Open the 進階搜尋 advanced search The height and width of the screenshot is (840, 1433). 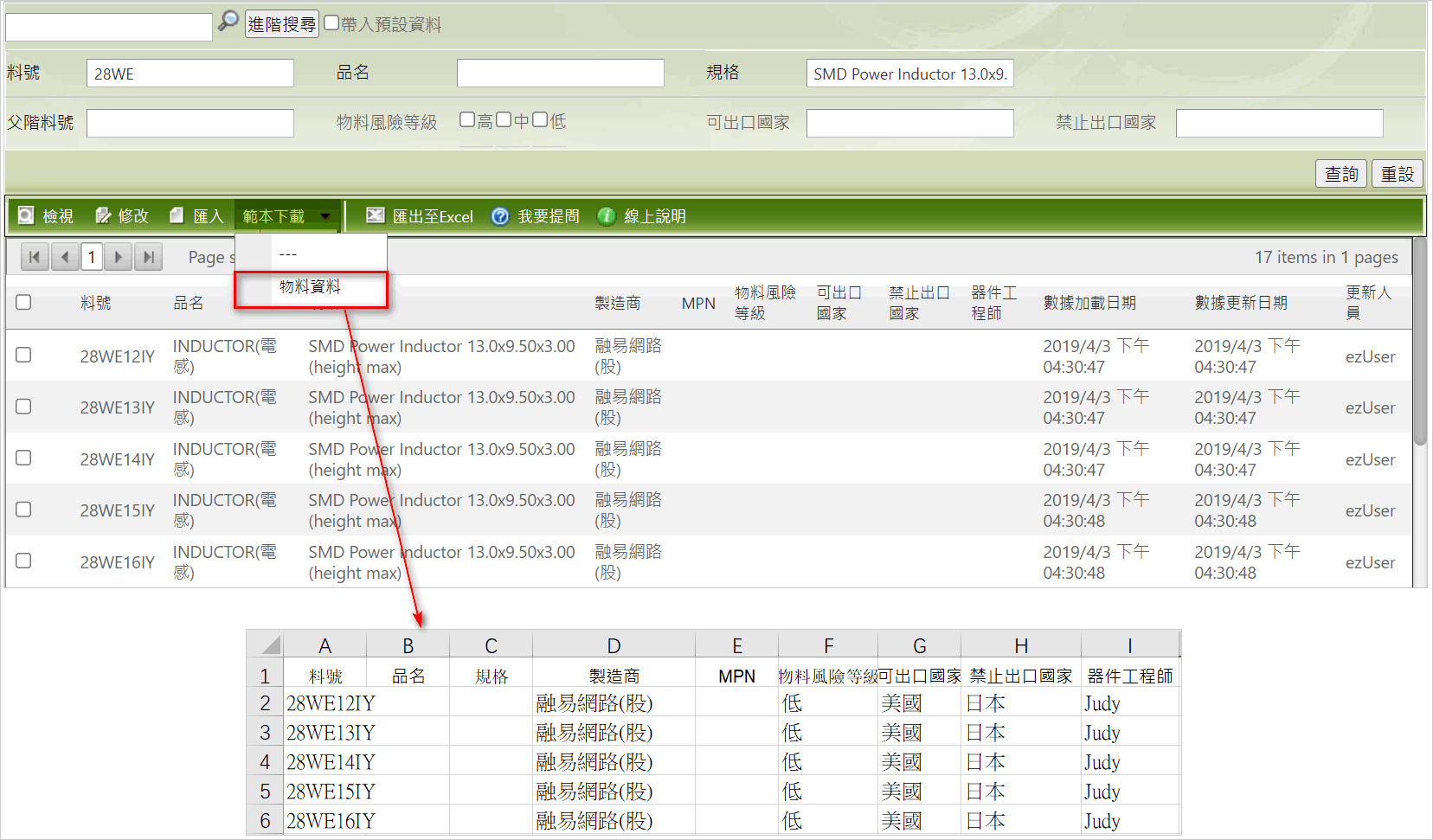[282, 23]
